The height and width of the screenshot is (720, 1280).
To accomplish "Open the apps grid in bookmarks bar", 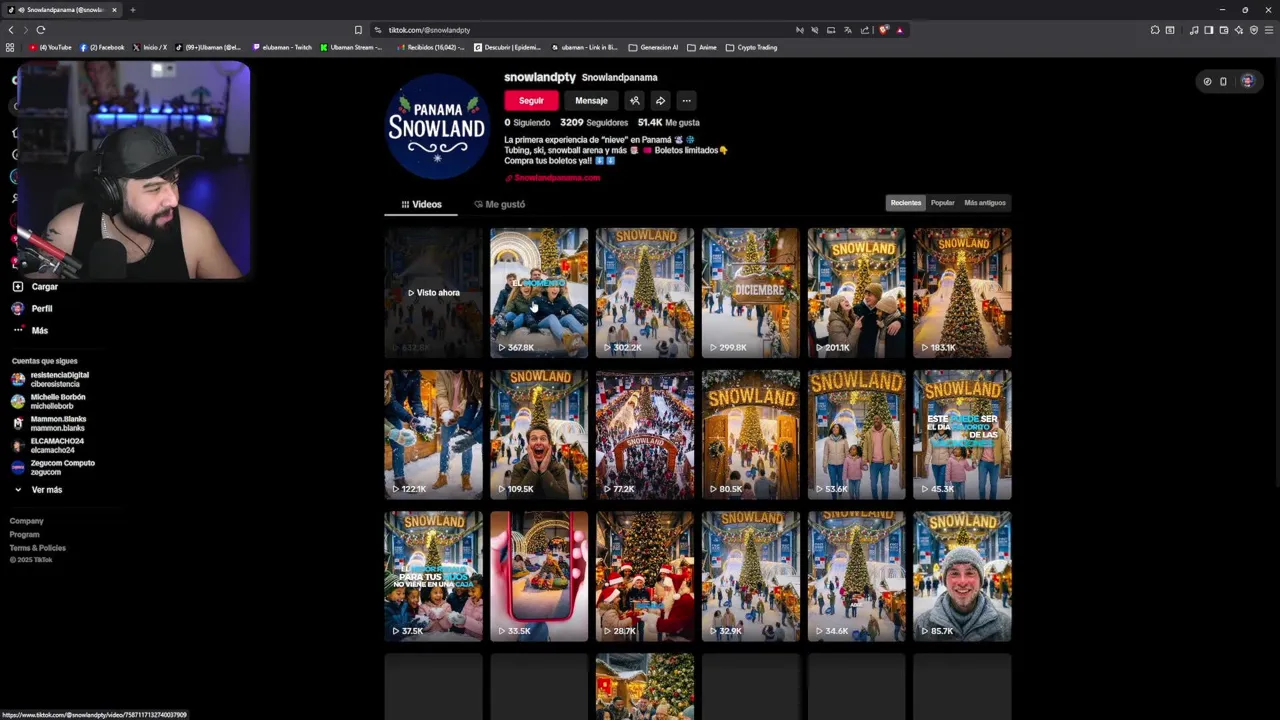I will tap(10, 47).
